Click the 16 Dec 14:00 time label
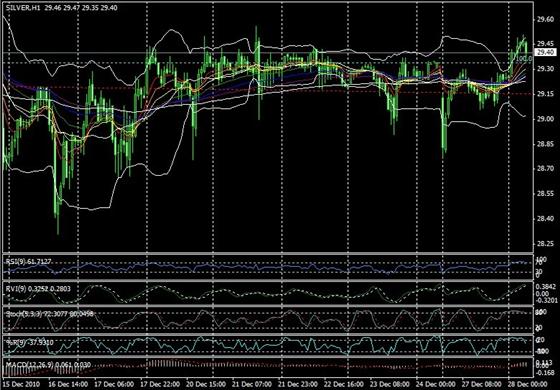Viewport: 560px width, 390px height. tap(69, 384)
